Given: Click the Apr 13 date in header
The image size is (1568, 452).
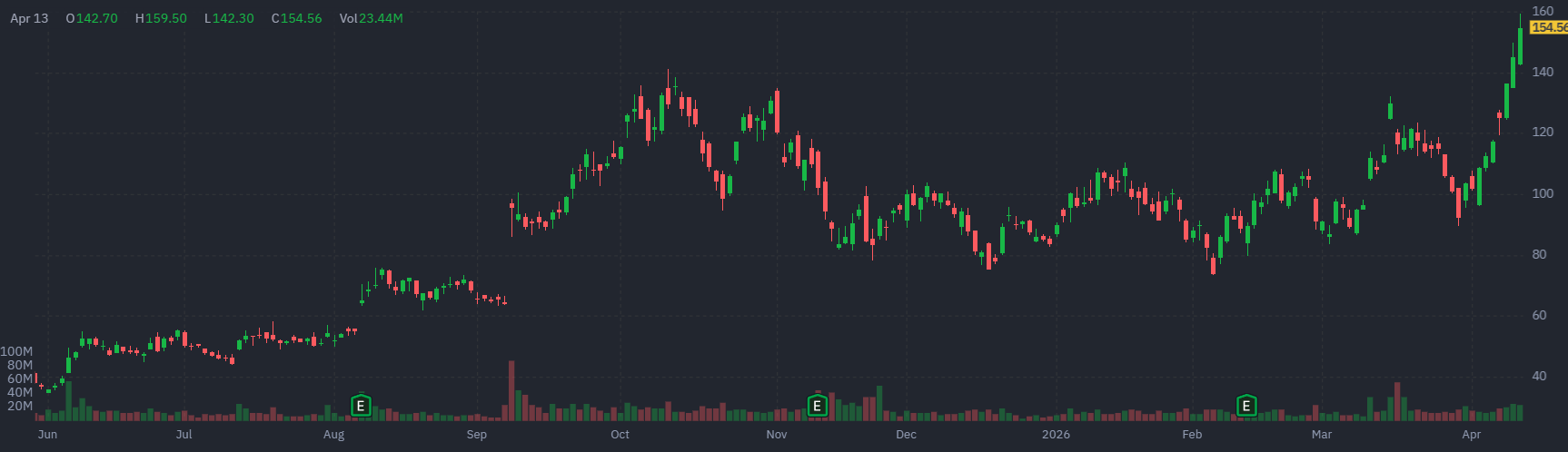Looking at the screenshot, I should (29, 18).
